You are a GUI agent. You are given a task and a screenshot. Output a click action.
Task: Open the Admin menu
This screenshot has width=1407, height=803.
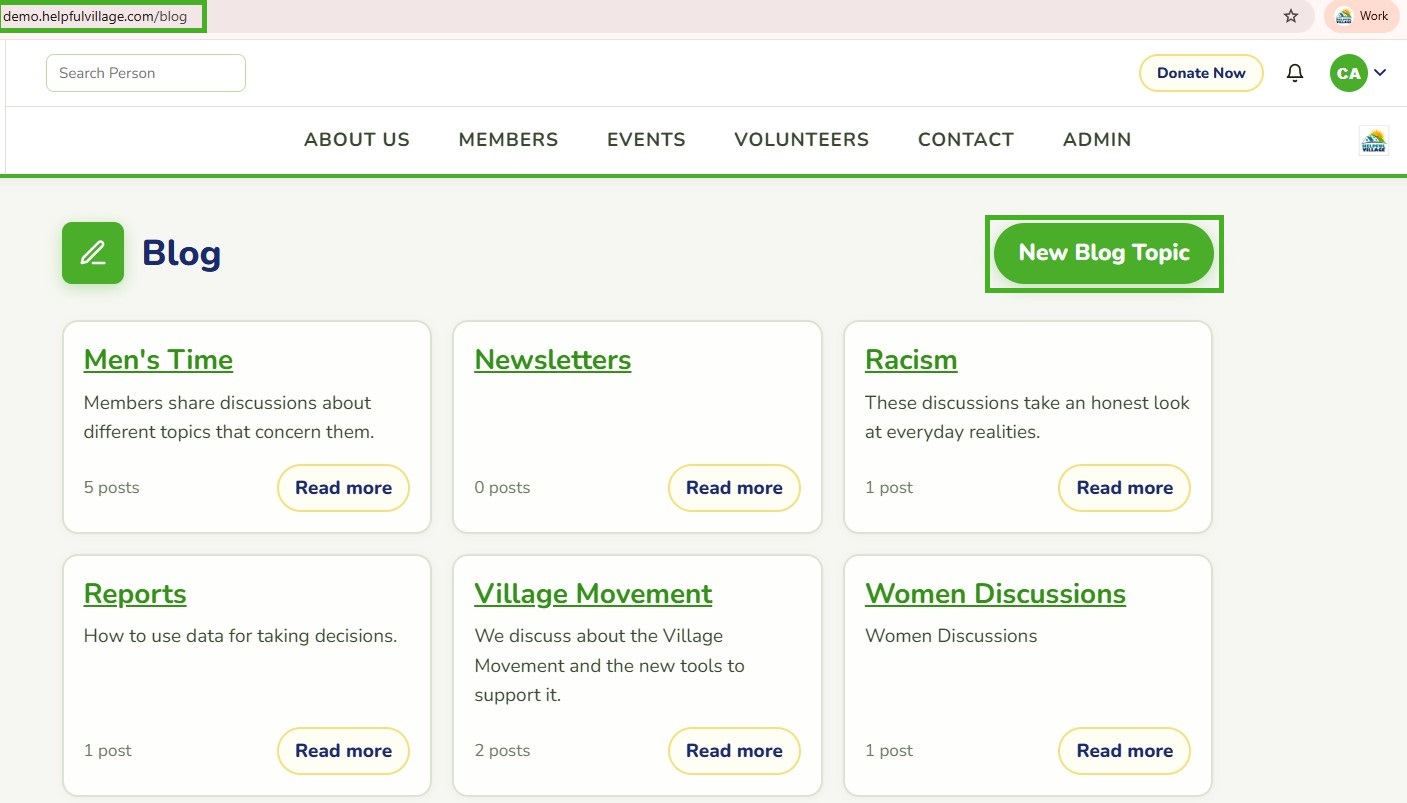point(1097,140)
